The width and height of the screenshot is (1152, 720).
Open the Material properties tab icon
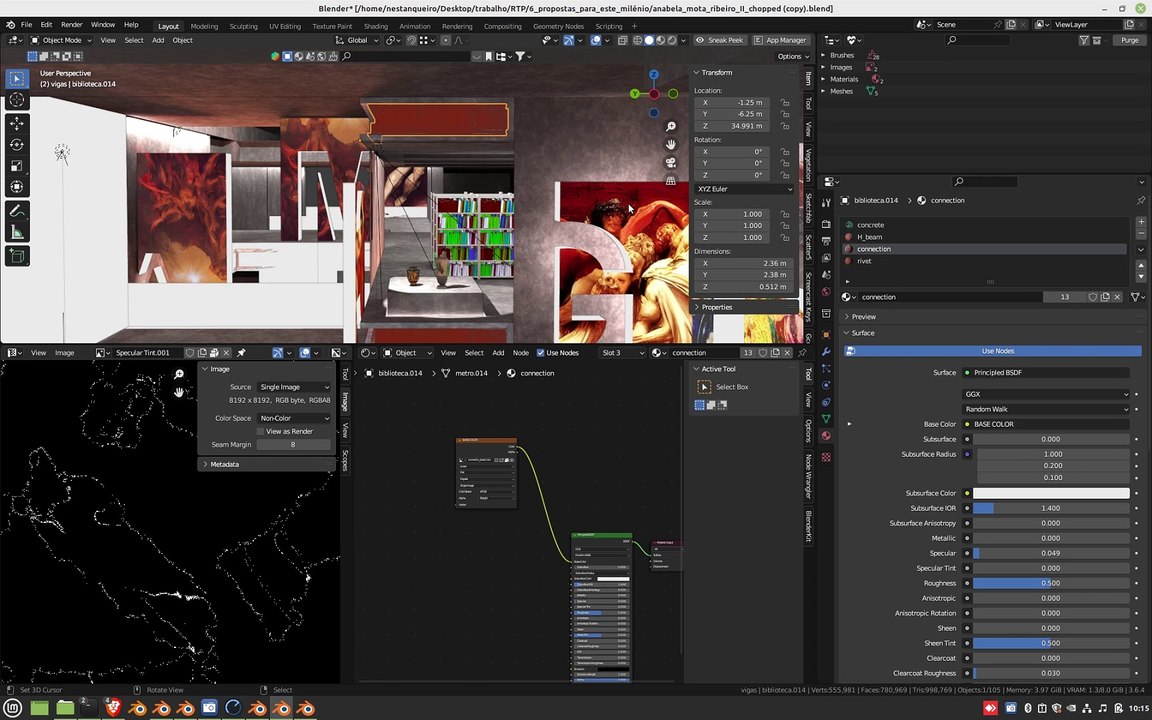(826, 436)
